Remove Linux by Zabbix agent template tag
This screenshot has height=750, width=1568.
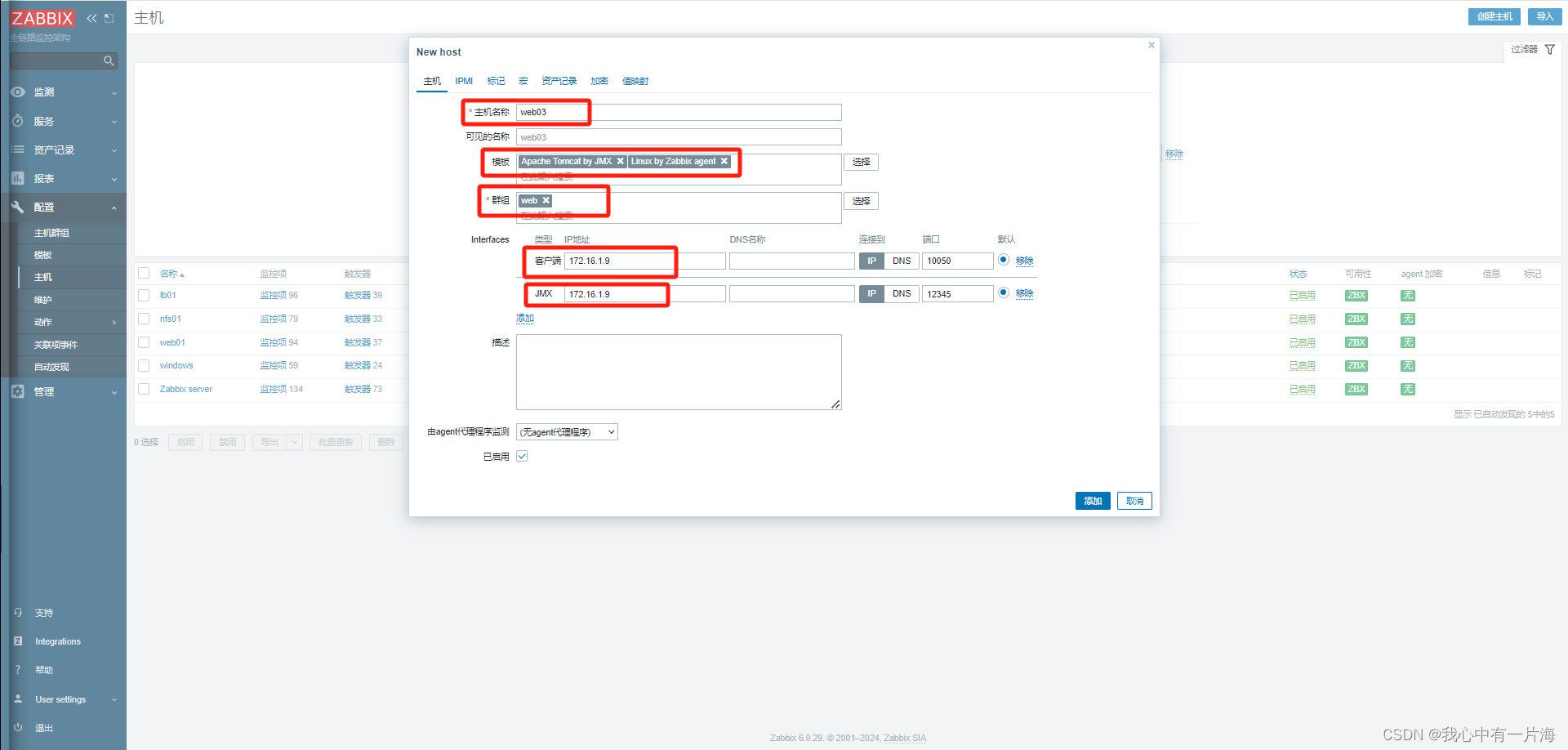[x=724, y=162]
